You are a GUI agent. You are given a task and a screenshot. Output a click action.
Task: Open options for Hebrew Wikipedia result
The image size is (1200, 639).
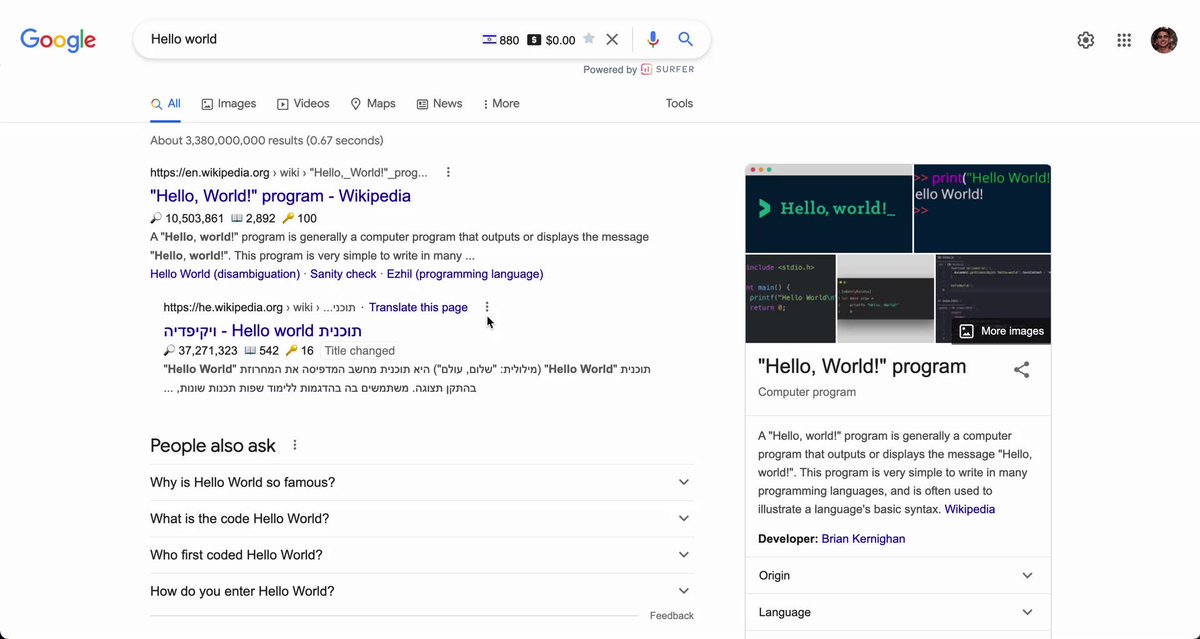[x=487, y=307]
